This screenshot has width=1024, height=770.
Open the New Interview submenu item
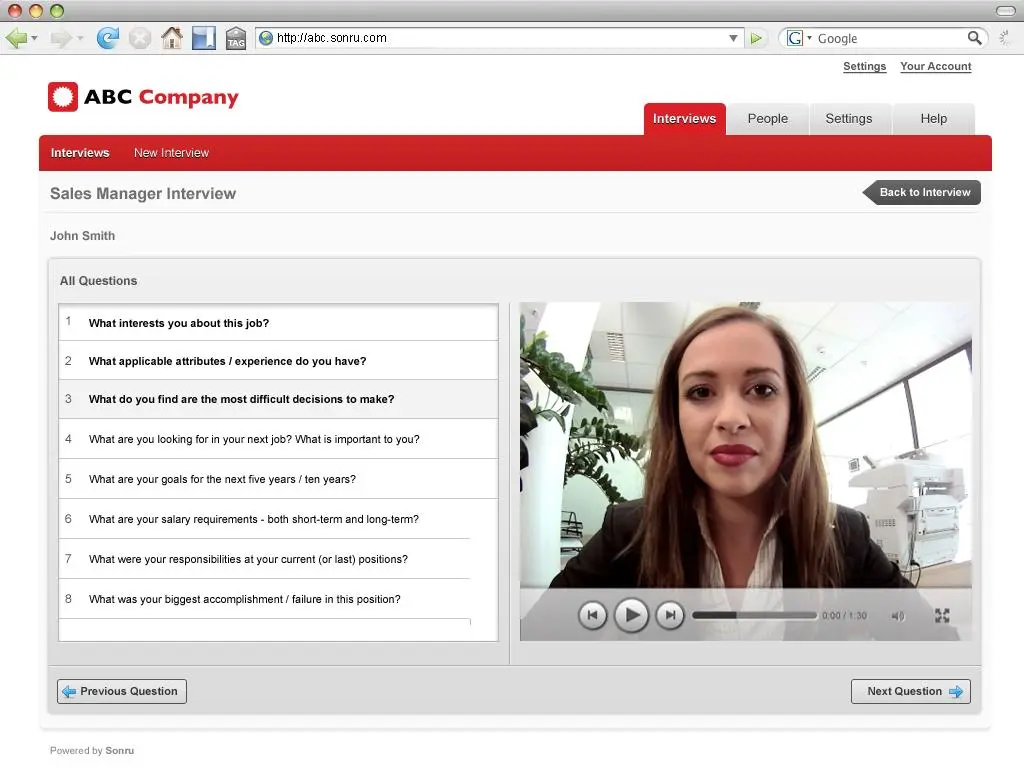[171, 153]
